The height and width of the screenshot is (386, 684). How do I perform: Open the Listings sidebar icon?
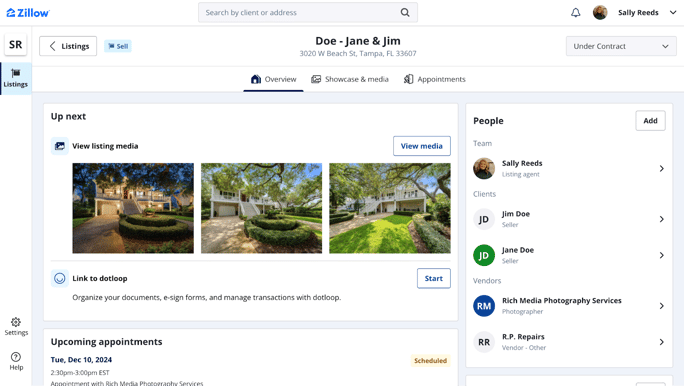tap(16, 79)
